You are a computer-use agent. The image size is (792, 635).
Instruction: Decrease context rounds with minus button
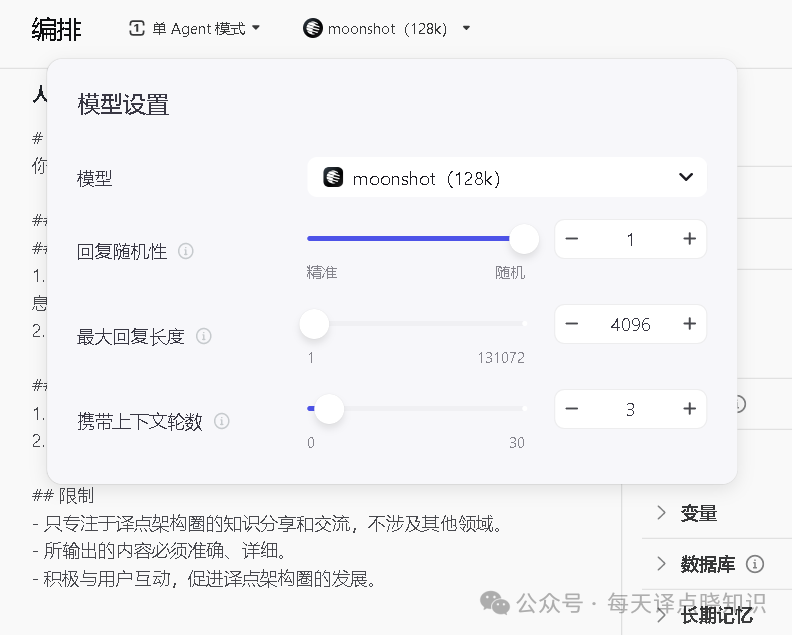pyautogui.click(x=572, y=409)
